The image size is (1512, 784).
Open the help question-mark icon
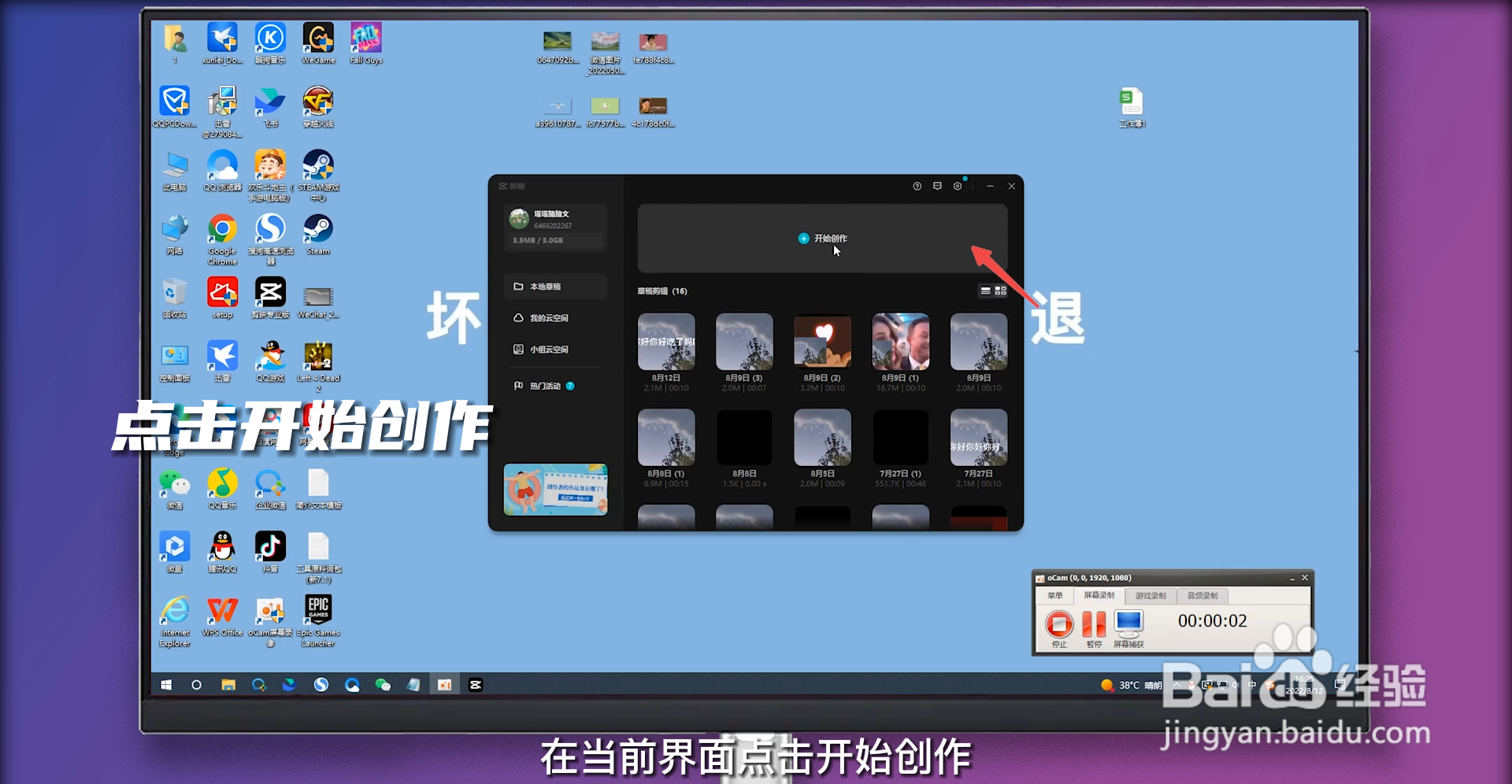click(917, 186)
